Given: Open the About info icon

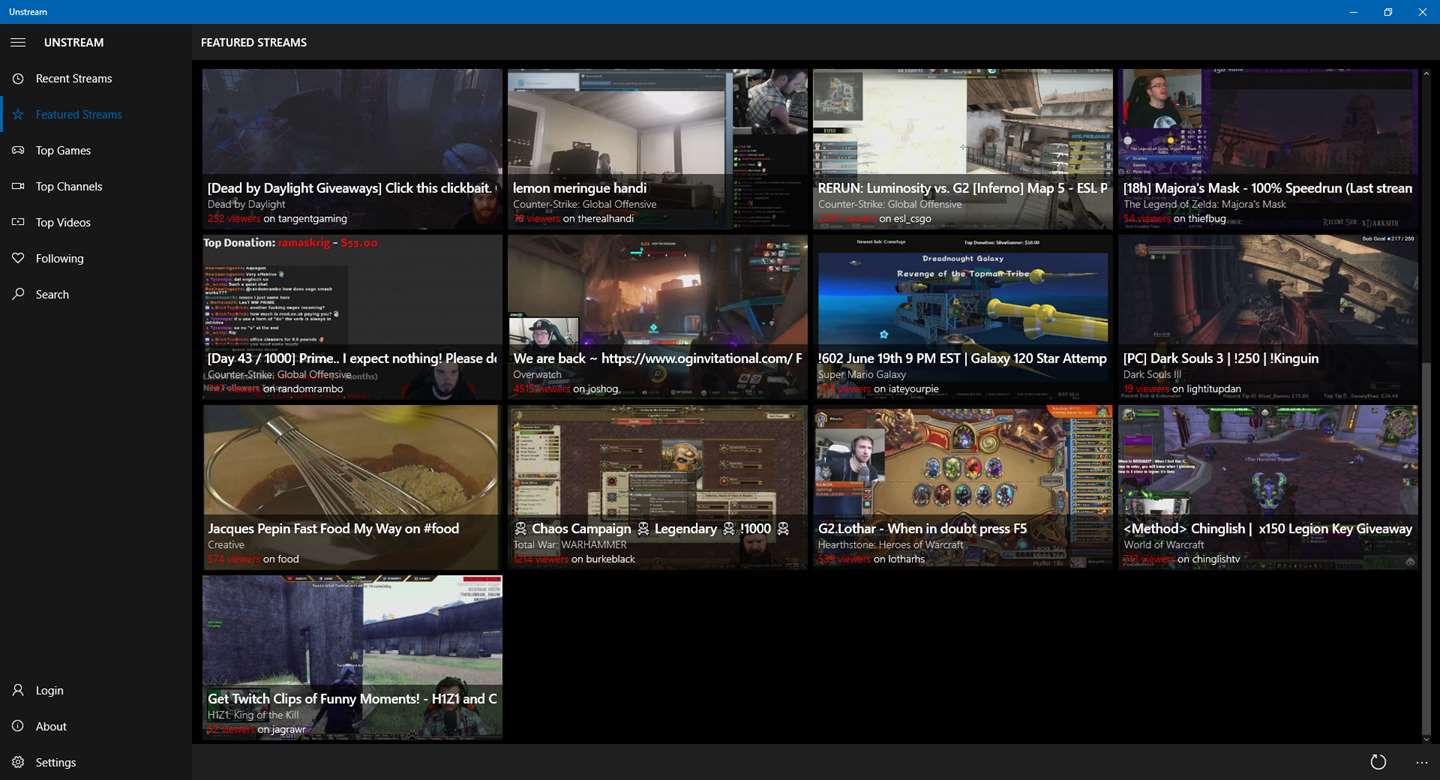Looking at the screenshot, I should coord(18,727).
